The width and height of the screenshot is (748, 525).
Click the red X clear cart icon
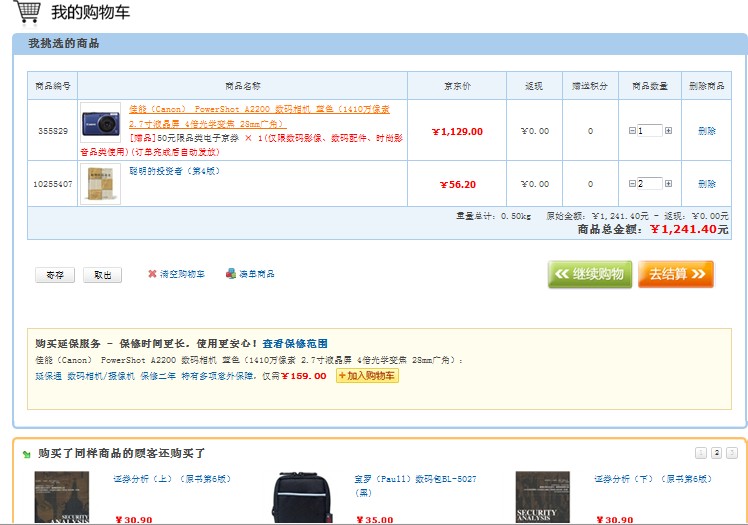coord(152,274)
